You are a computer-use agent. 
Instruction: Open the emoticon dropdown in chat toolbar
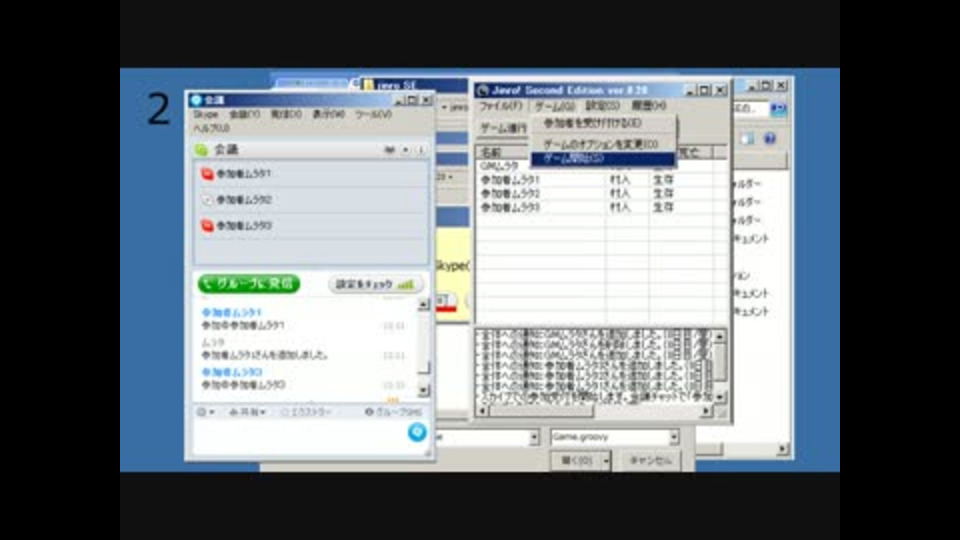(206, 412)
